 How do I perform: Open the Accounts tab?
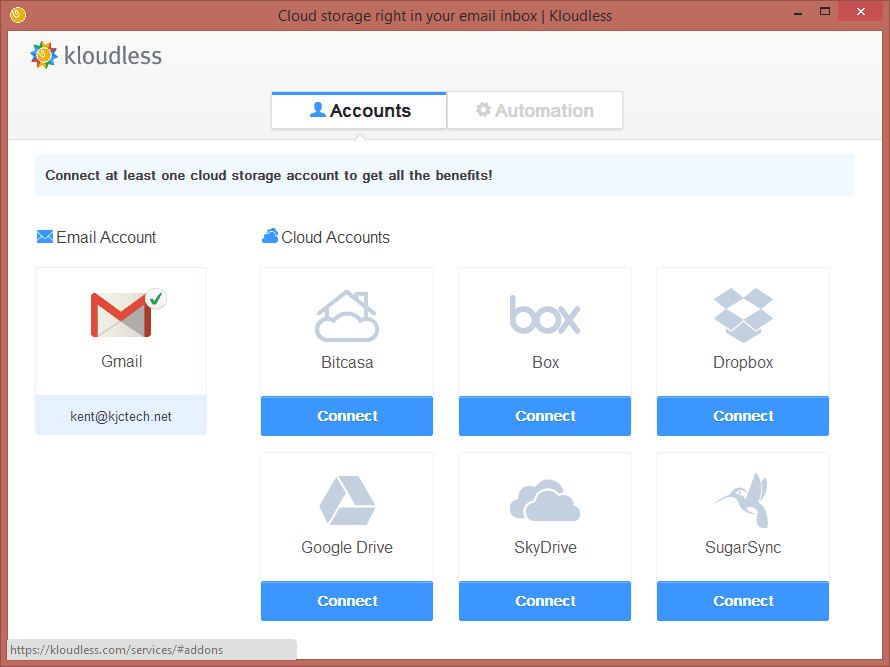coord(359,111)
